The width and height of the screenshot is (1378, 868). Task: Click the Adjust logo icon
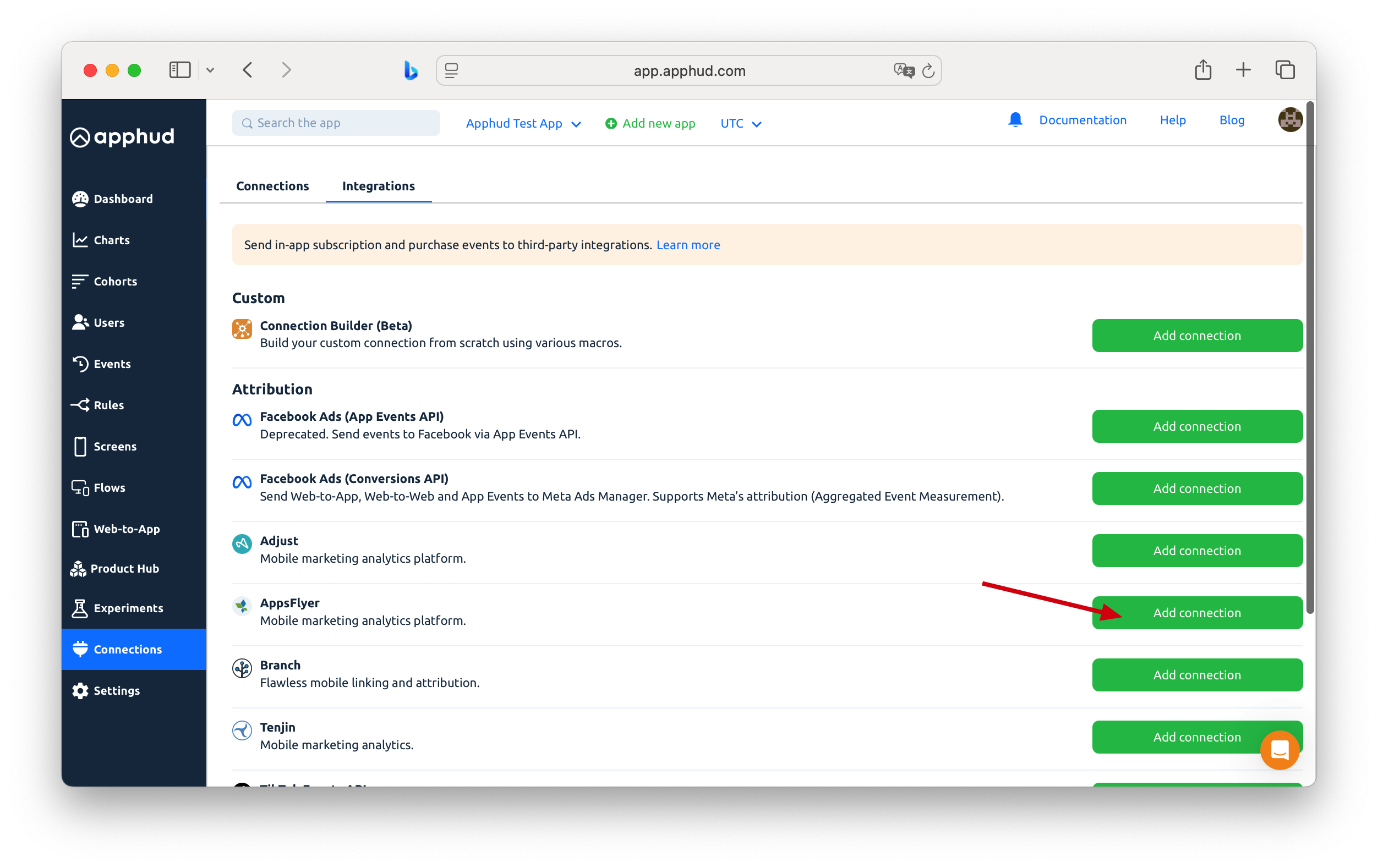[x=242, y=545]
